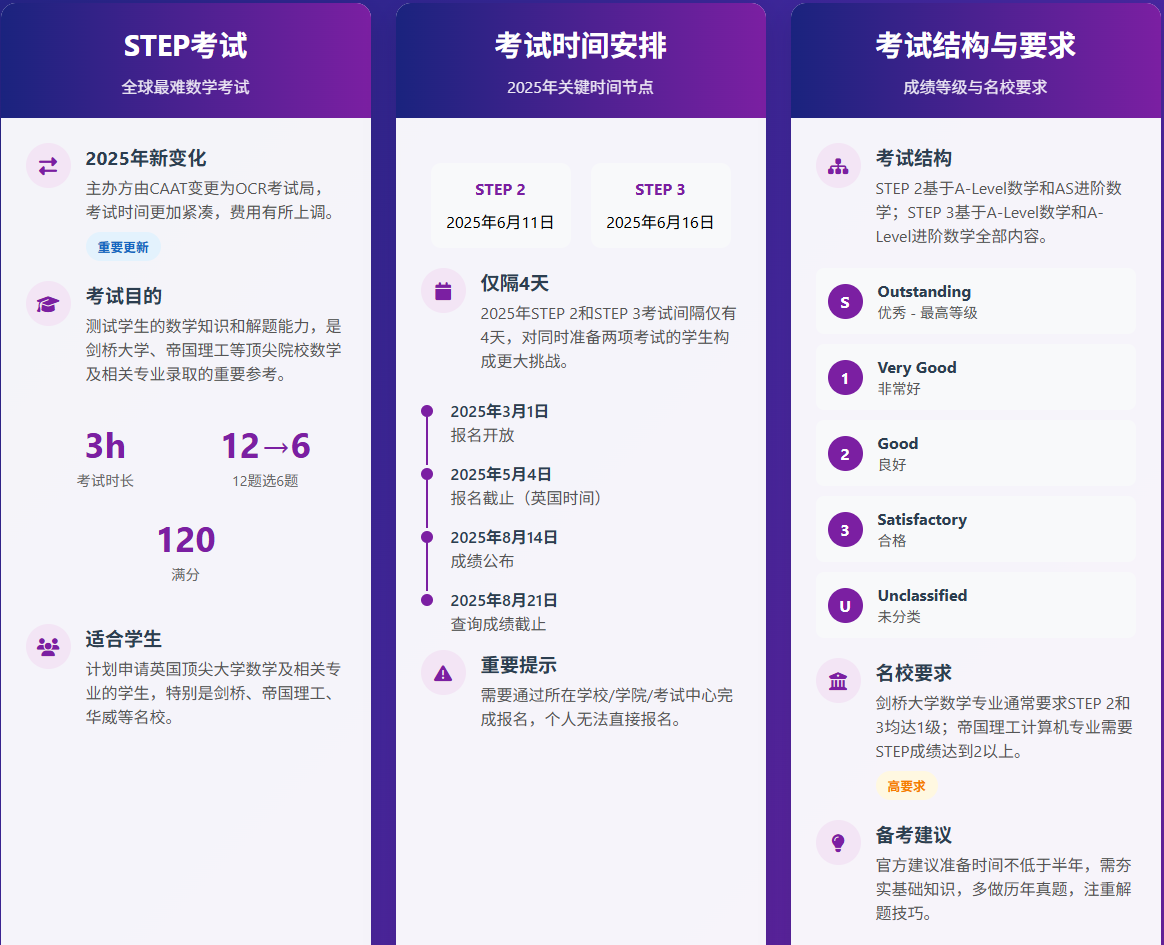
Task: Click the 120 full score figure
Action: [x=186, y=540]
